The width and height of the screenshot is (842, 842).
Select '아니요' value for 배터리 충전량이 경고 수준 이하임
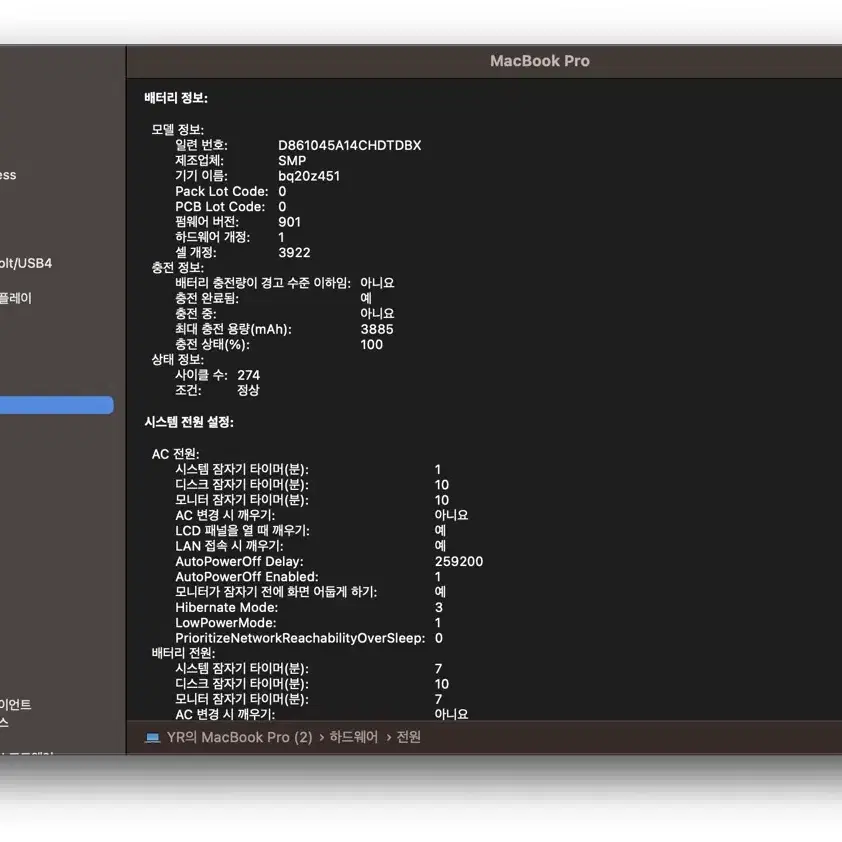(x=377, y=283)
